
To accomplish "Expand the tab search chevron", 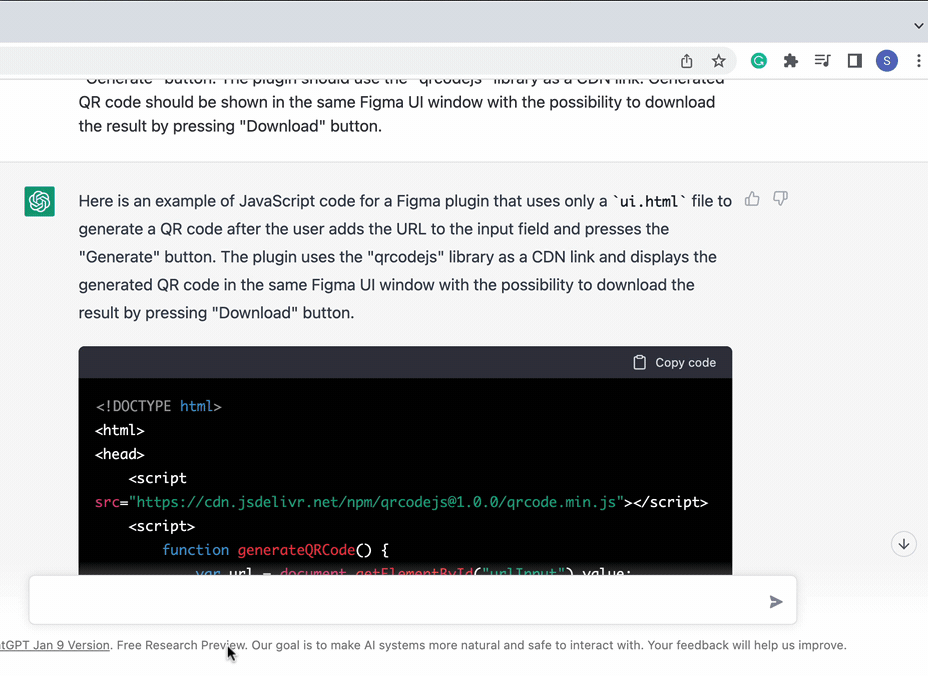I will click(918, 25).
